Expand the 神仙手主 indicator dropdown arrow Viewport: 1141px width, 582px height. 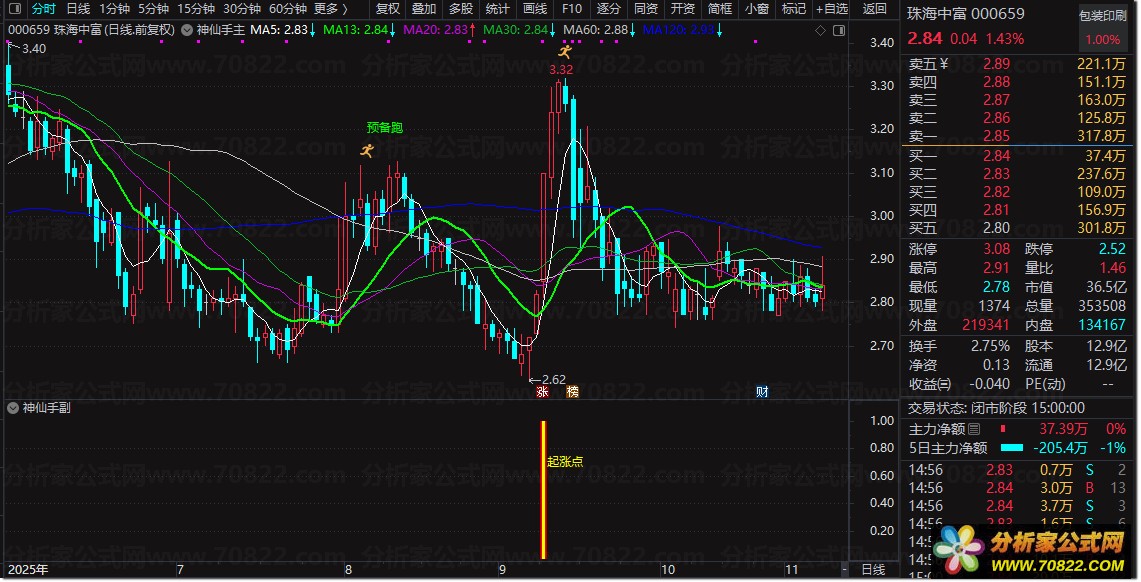187,30
